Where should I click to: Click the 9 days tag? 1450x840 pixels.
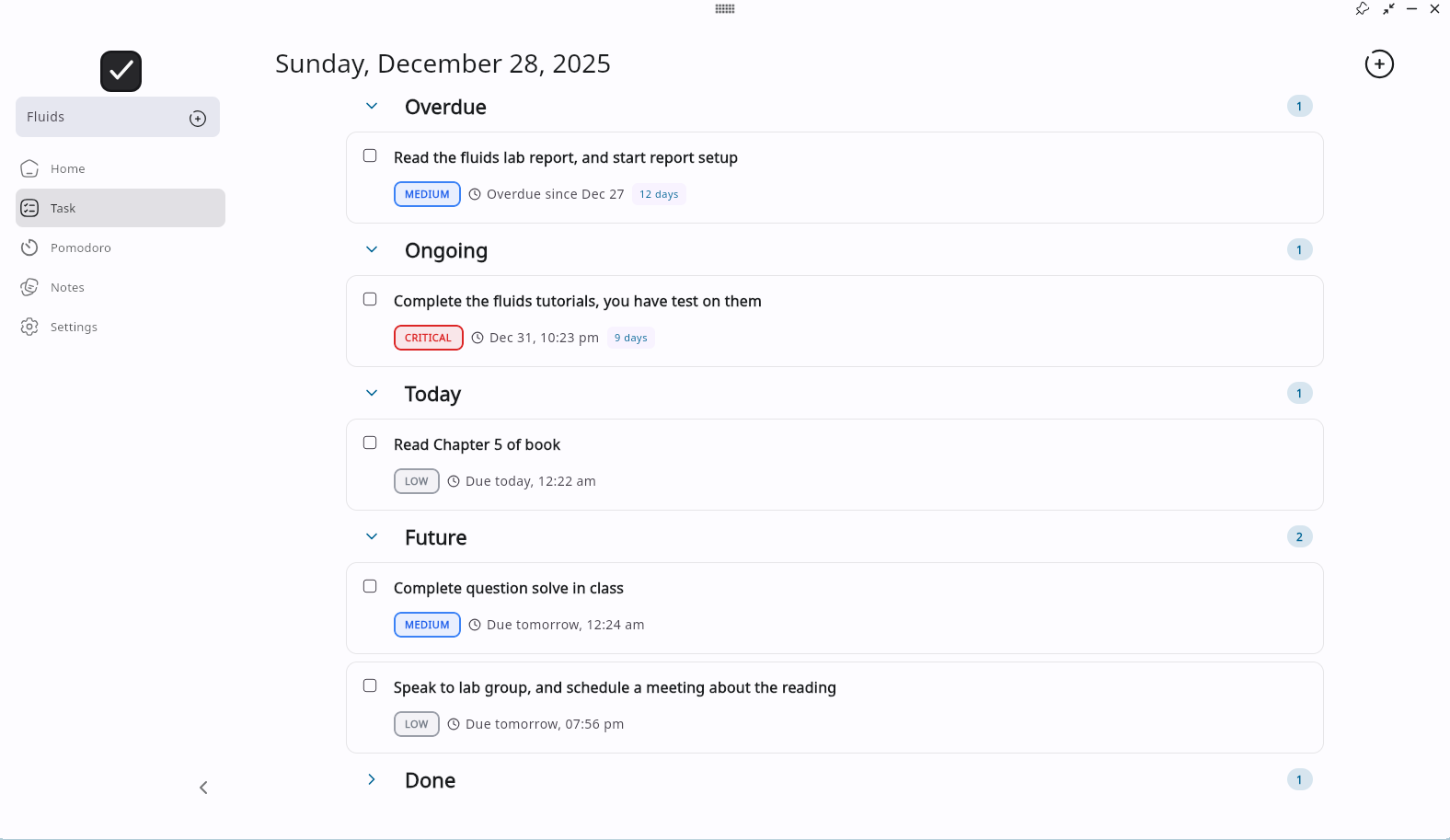[631, 338]
